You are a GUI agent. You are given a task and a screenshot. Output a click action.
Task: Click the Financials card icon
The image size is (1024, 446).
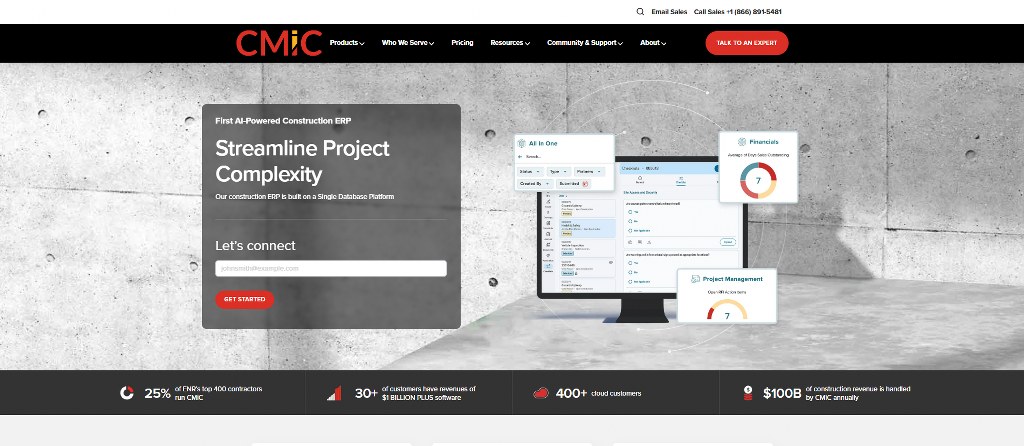coord(742,142)
